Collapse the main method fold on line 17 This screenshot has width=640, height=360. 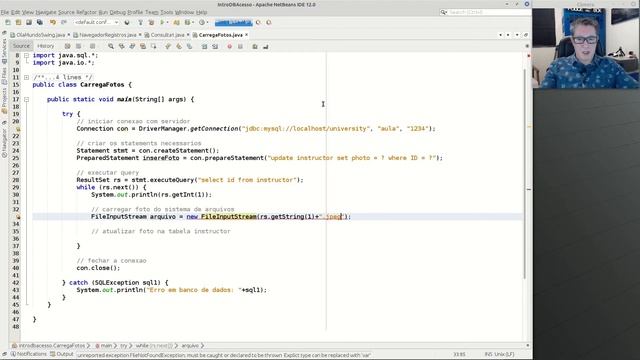26,99
